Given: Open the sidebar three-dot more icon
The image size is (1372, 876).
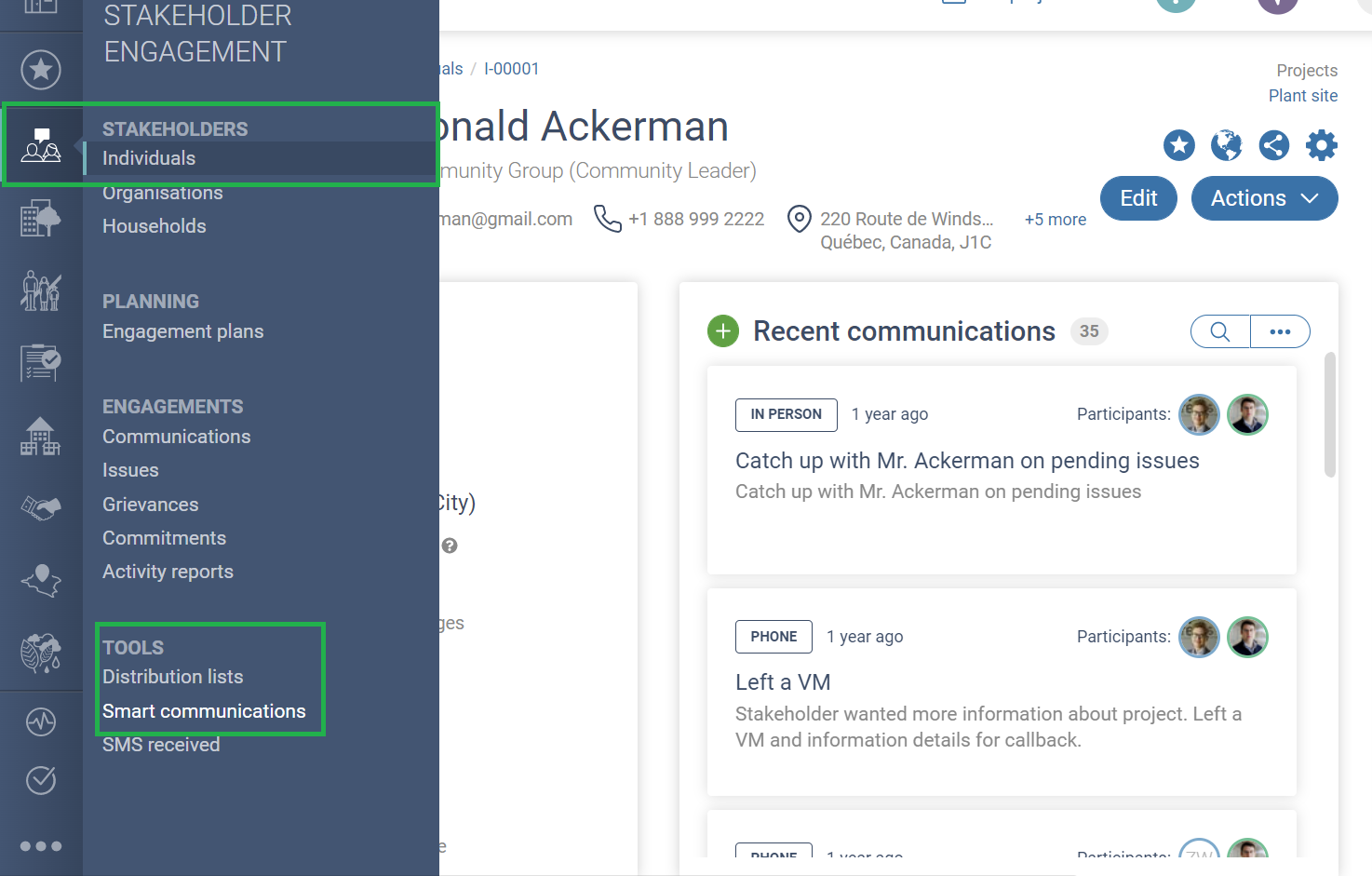Looking at the screenshot, I should click(41, 846).
